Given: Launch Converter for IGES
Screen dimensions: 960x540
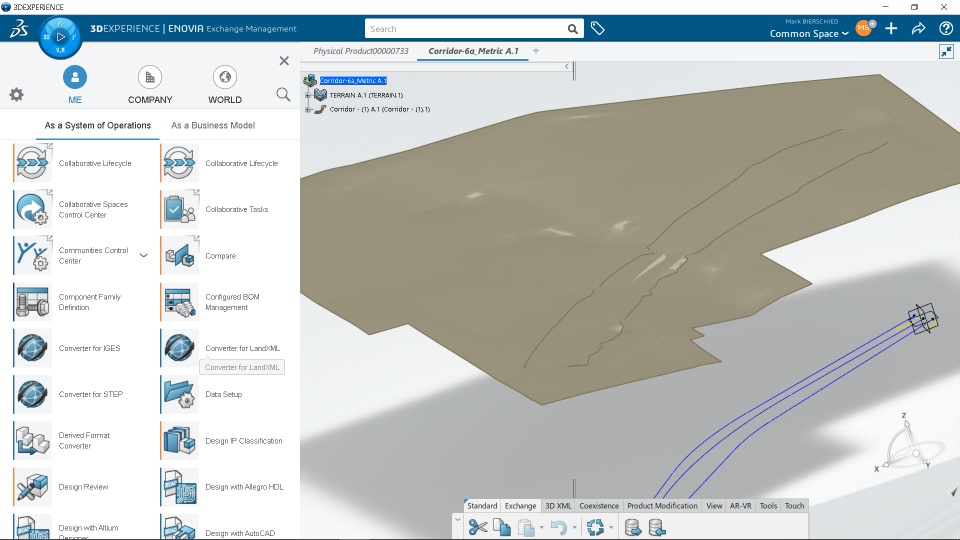Looking at the screenshot, I should (x=32, y=348).
